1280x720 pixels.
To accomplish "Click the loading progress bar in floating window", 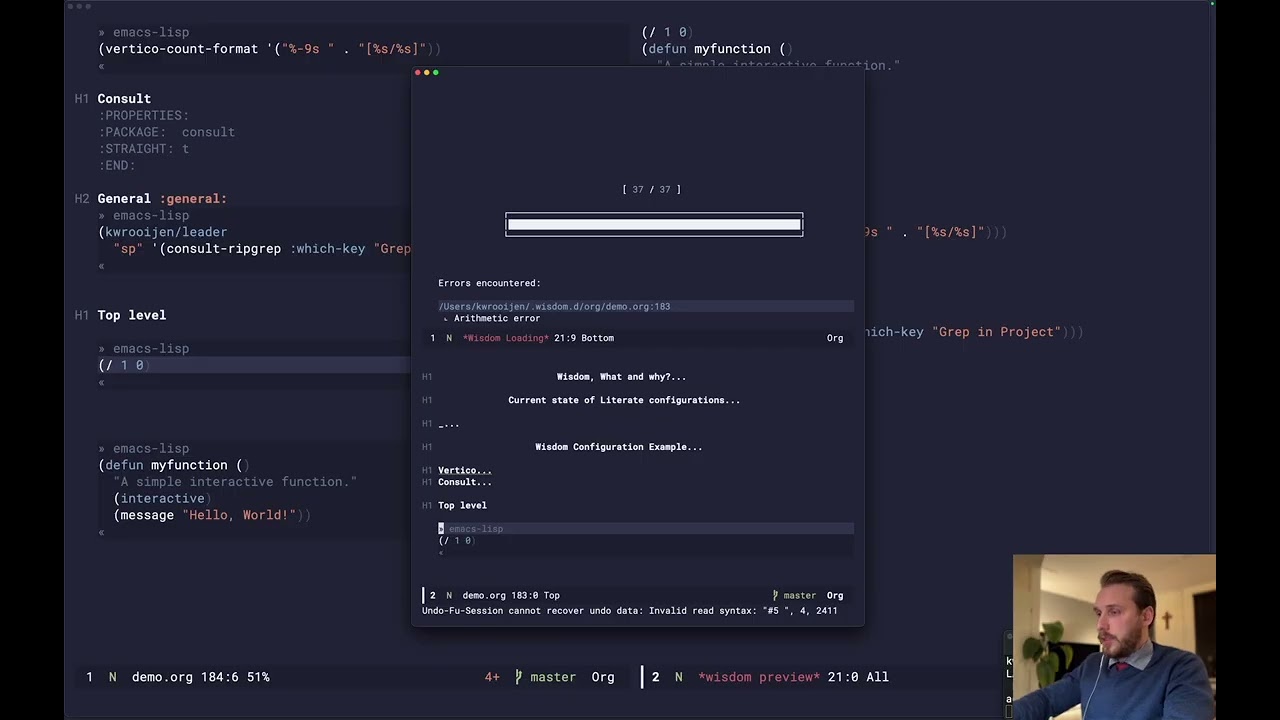I will 654,225.
